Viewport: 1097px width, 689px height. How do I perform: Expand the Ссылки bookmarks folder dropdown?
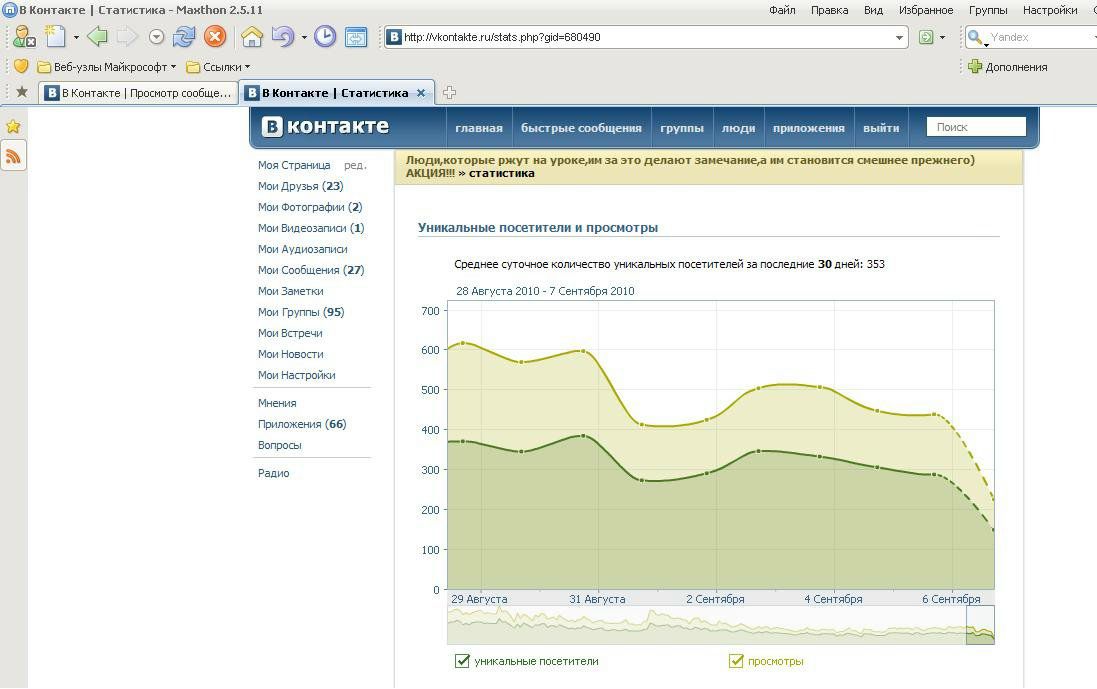tap(218, 67)
